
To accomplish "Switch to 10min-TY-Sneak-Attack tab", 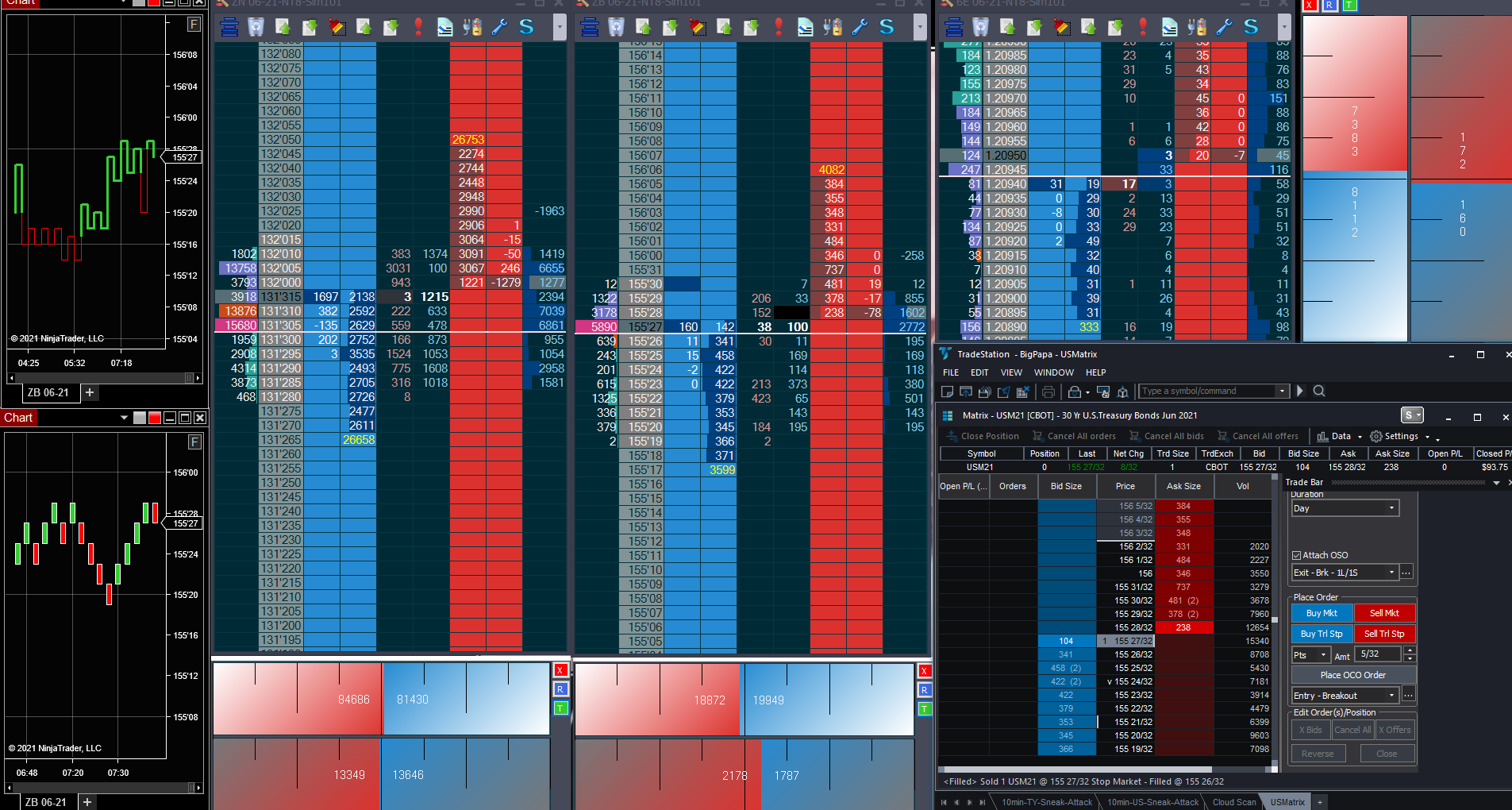I will [1047, 802].
